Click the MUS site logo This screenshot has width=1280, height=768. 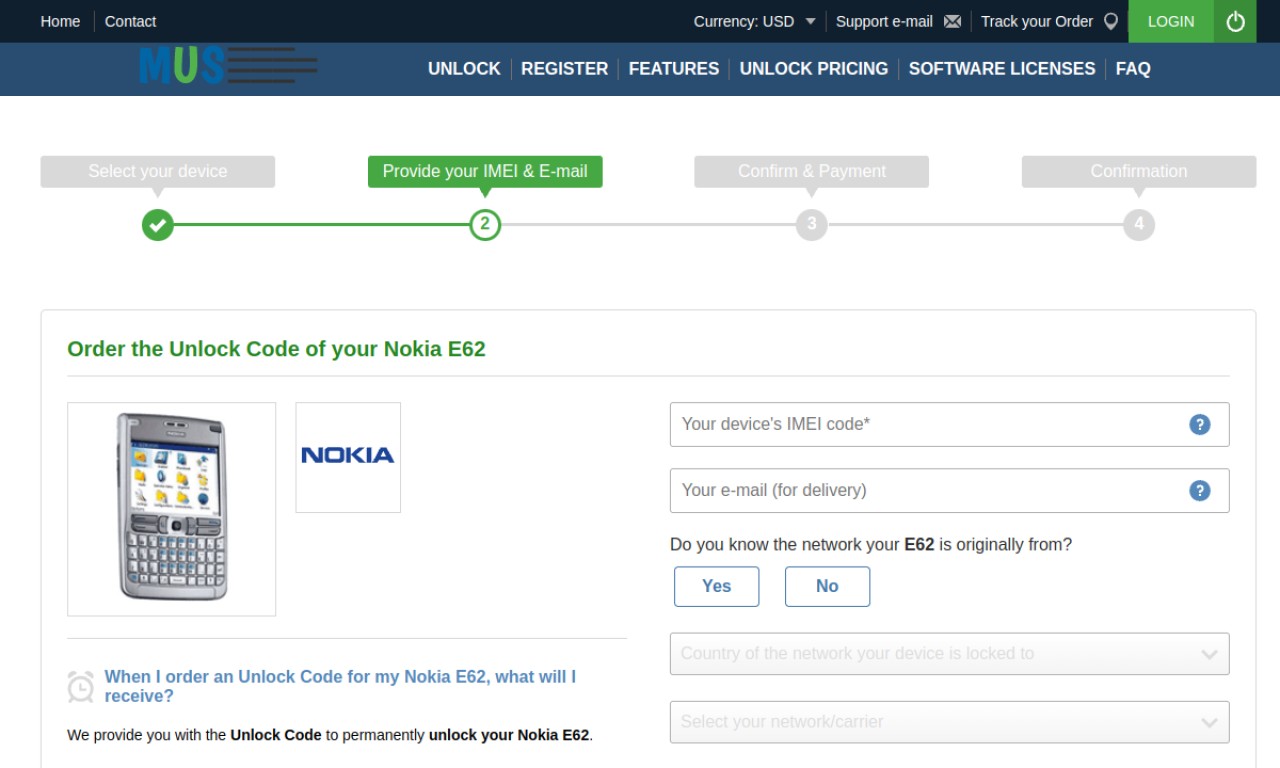pyautogui.click(x=229, y=67)
